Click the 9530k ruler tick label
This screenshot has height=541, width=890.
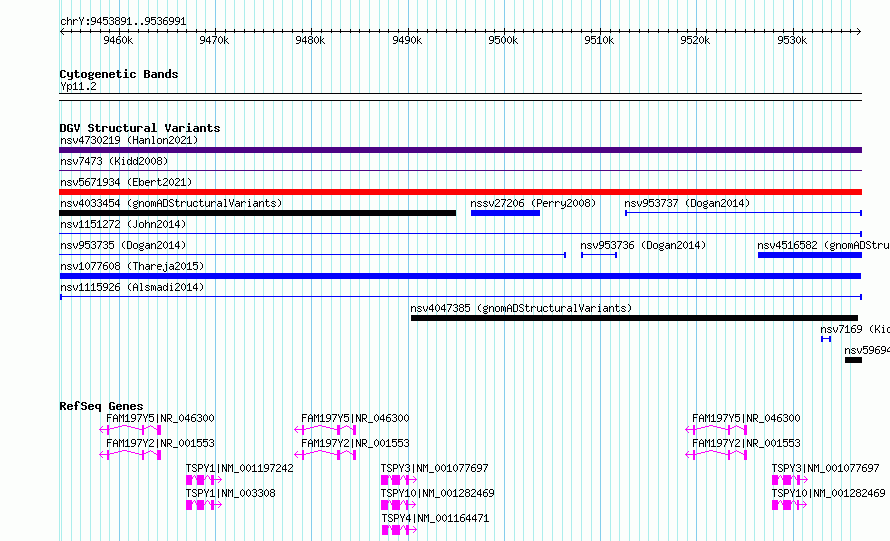tap(792, 40)
